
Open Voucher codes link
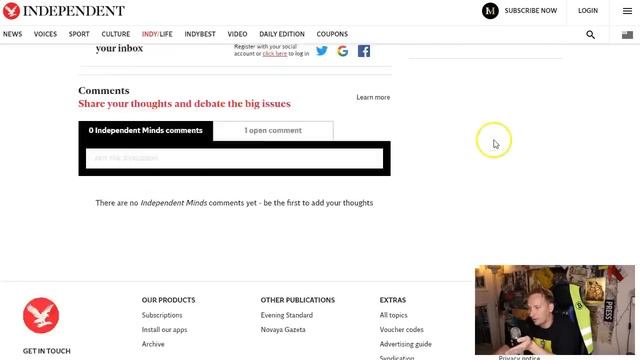click(402, 330)
